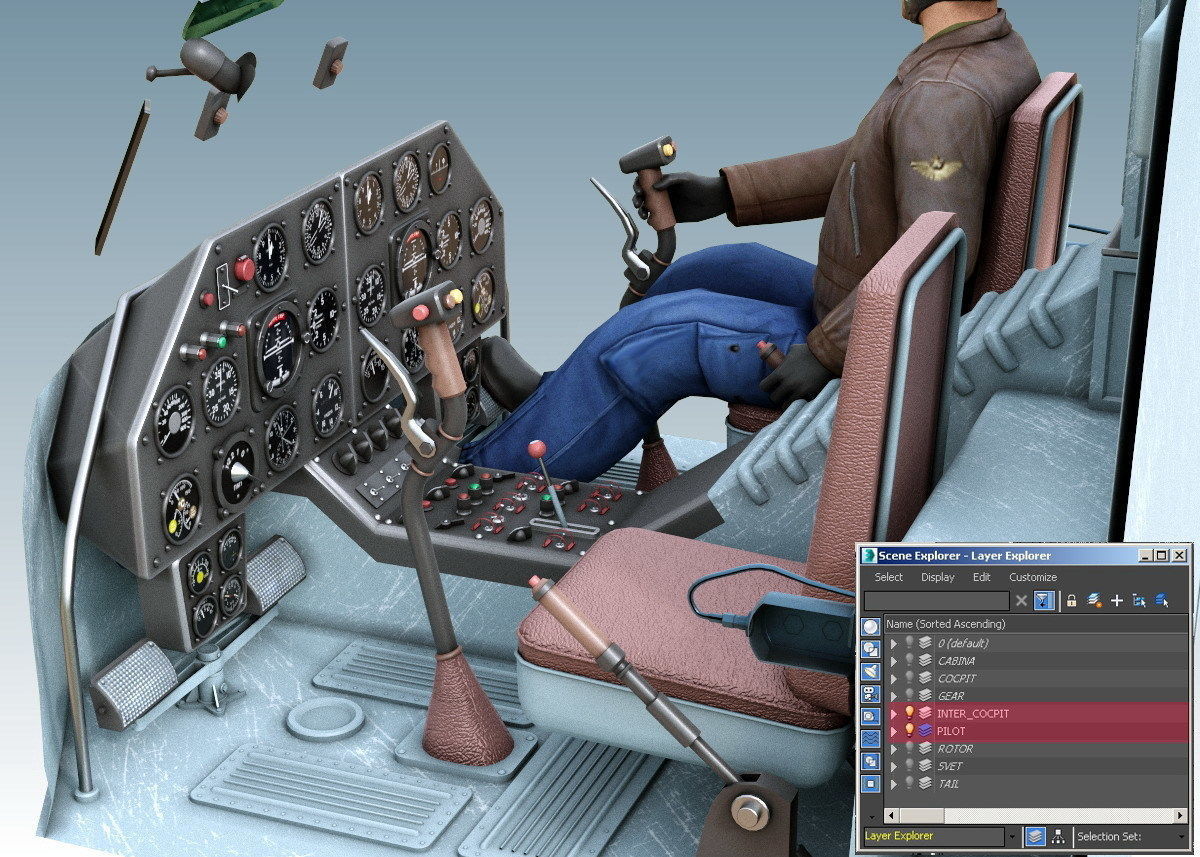Click the Name (Sorted Ascending) column header
Image resolution: width=1200 pixels, height=857 pixels.
1036,624
